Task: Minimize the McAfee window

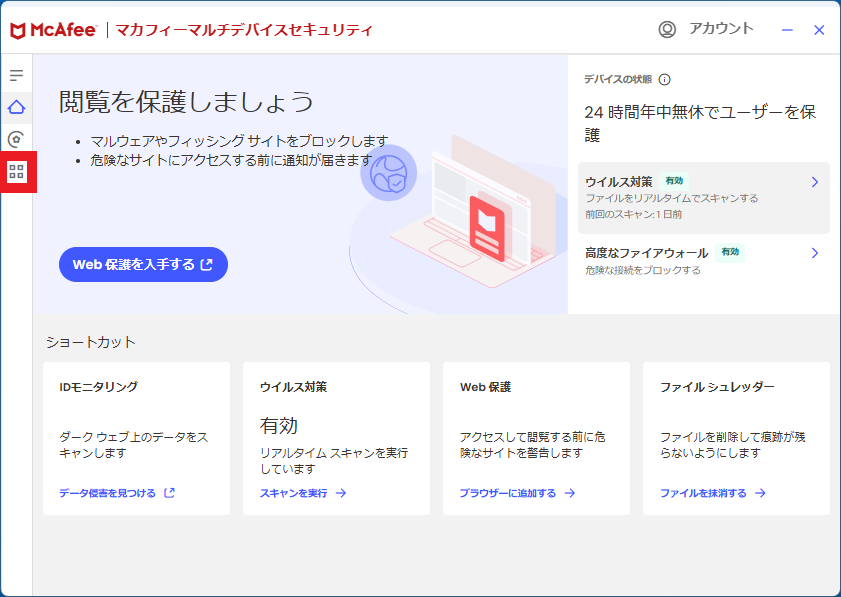Action: point(787,30)
